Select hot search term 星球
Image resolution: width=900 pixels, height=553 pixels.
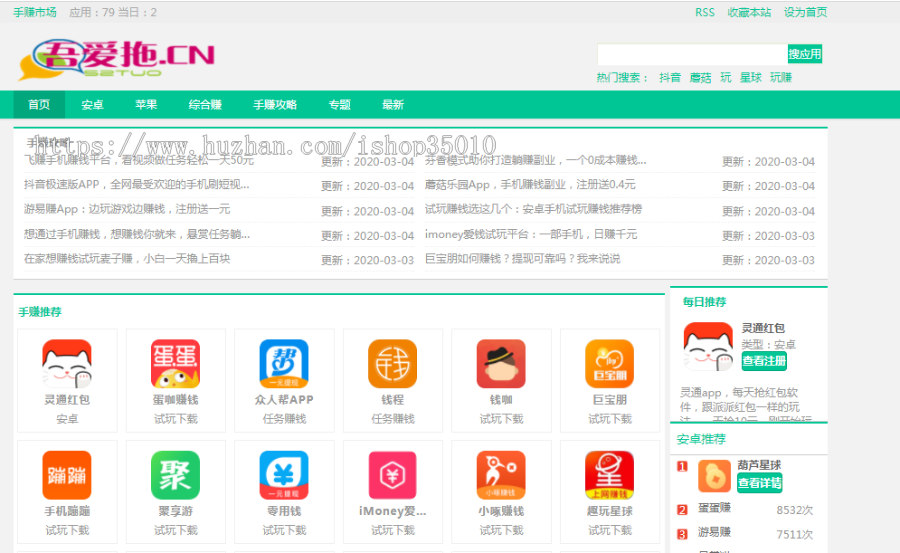pos(751,78)
